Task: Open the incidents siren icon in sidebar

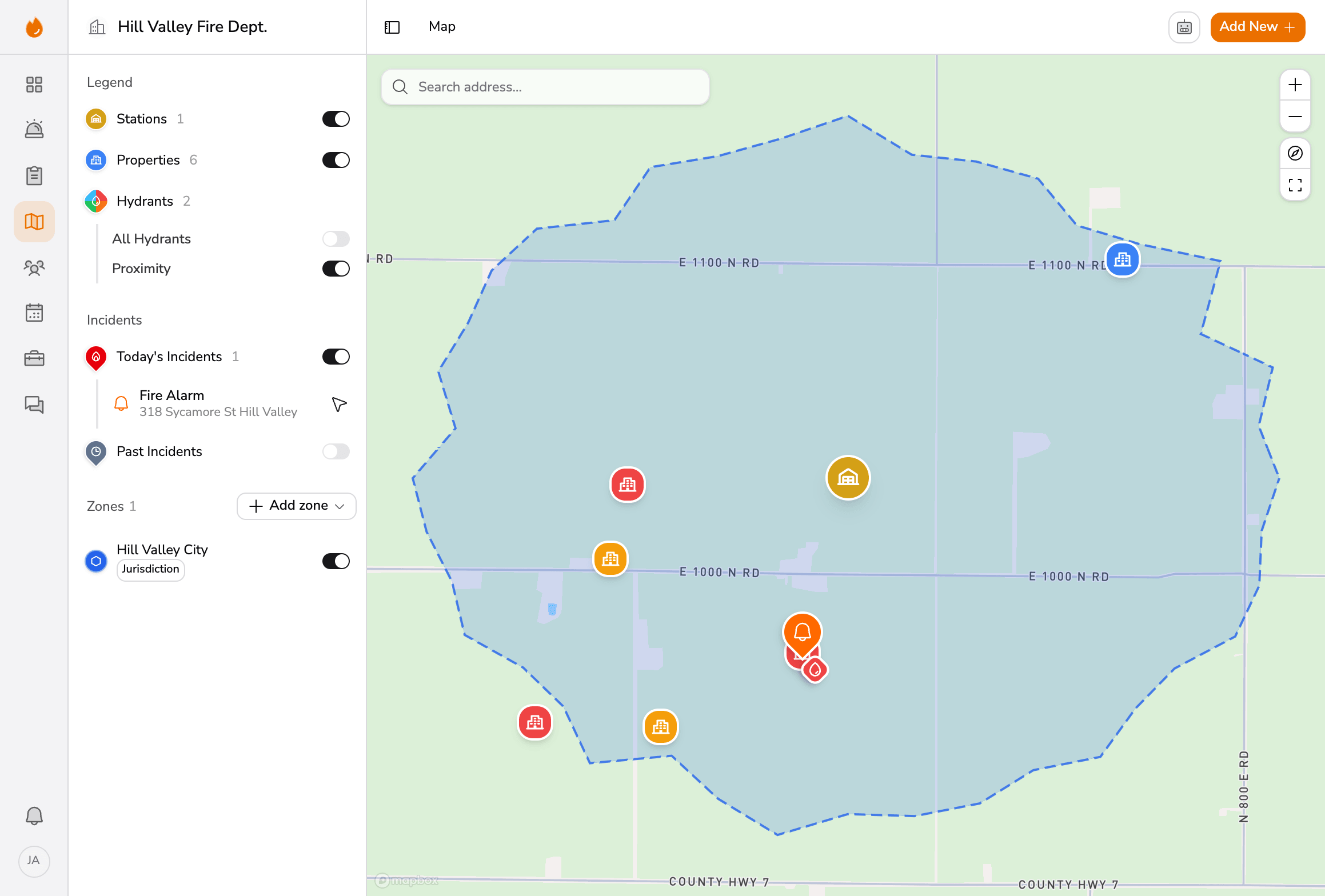Action: pos(34,130)
